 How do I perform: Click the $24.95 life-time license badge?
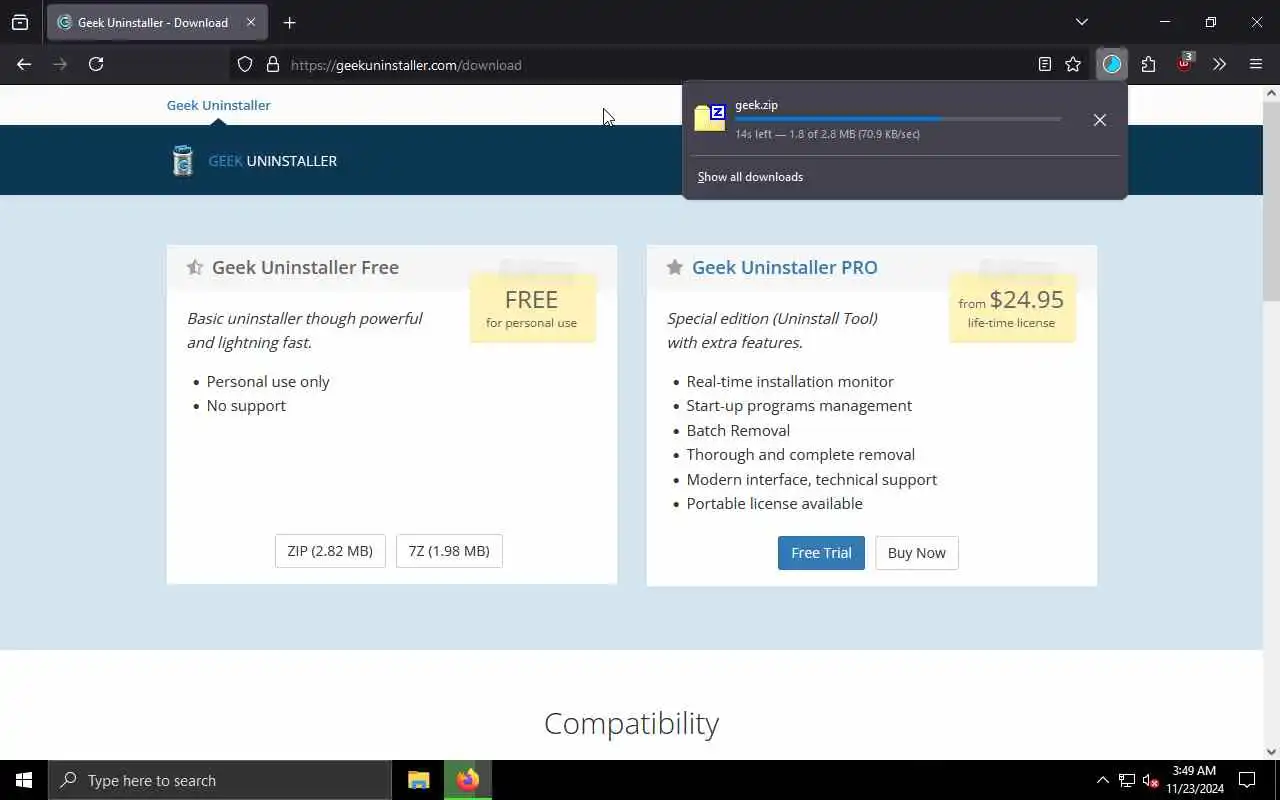point(1012,308)
